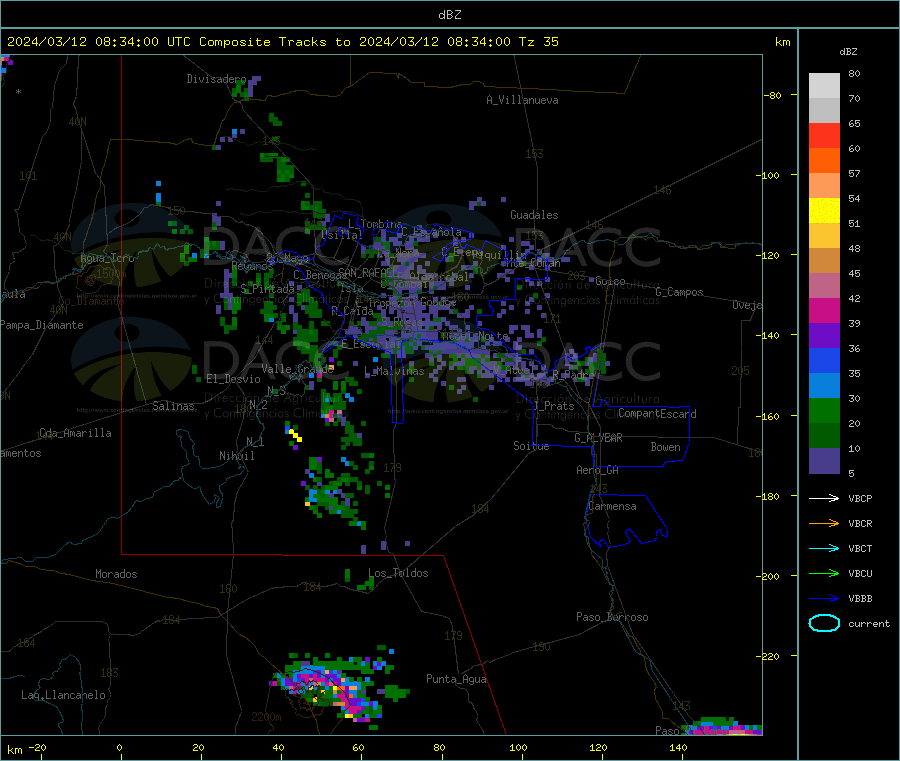Image resolution: width=900 pixels, height=761 pixels.
Task: Click the 'Soitue' map label
Action: [531, 446]
